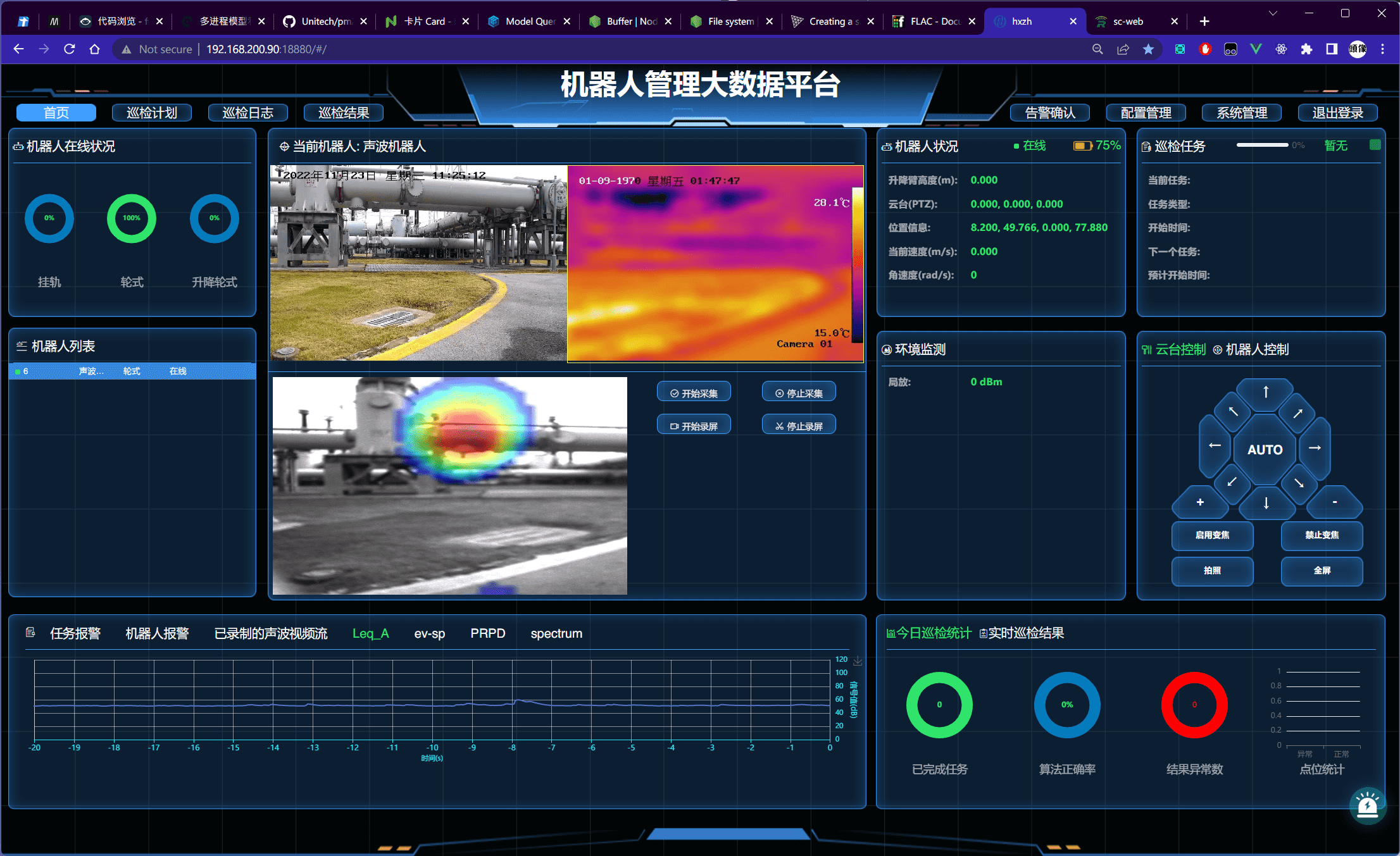The height and width of the screenshot is (856, 1400).
Task: Switch to 机器人控制 tab
Action: (1251, 349)
